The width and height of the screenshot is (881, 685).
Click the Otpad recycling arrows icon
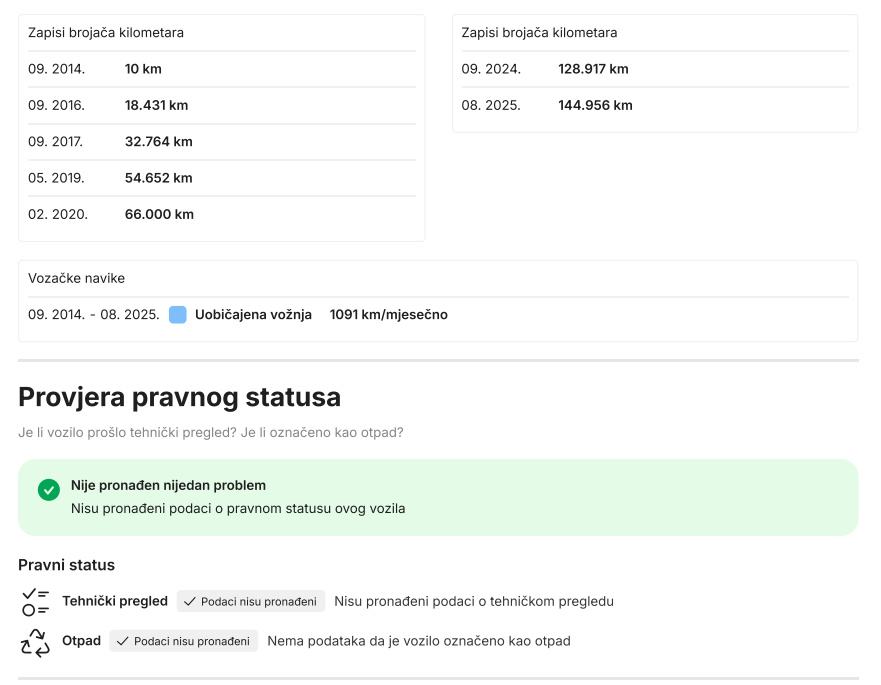pyautogui.click(x=35, y=642)
